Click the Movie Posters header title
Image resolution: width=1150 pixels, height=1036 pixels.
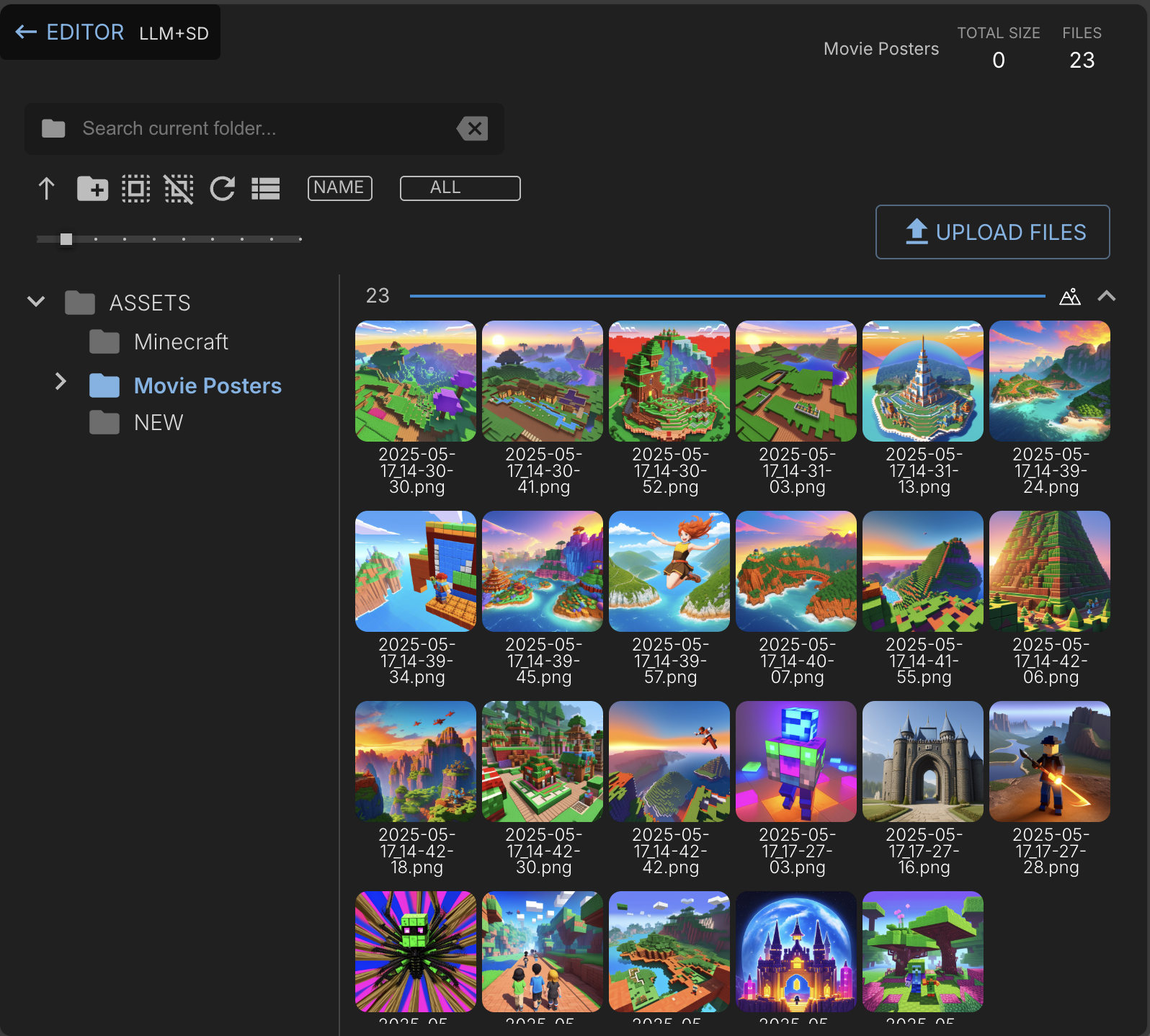coord(881,48)
